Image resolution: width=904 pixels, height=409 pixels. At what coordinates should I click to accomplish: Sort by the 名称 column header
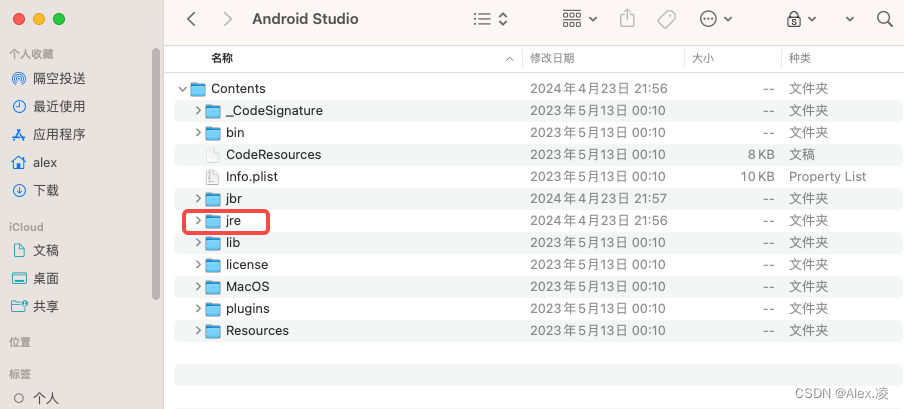[x=222, y=58]
